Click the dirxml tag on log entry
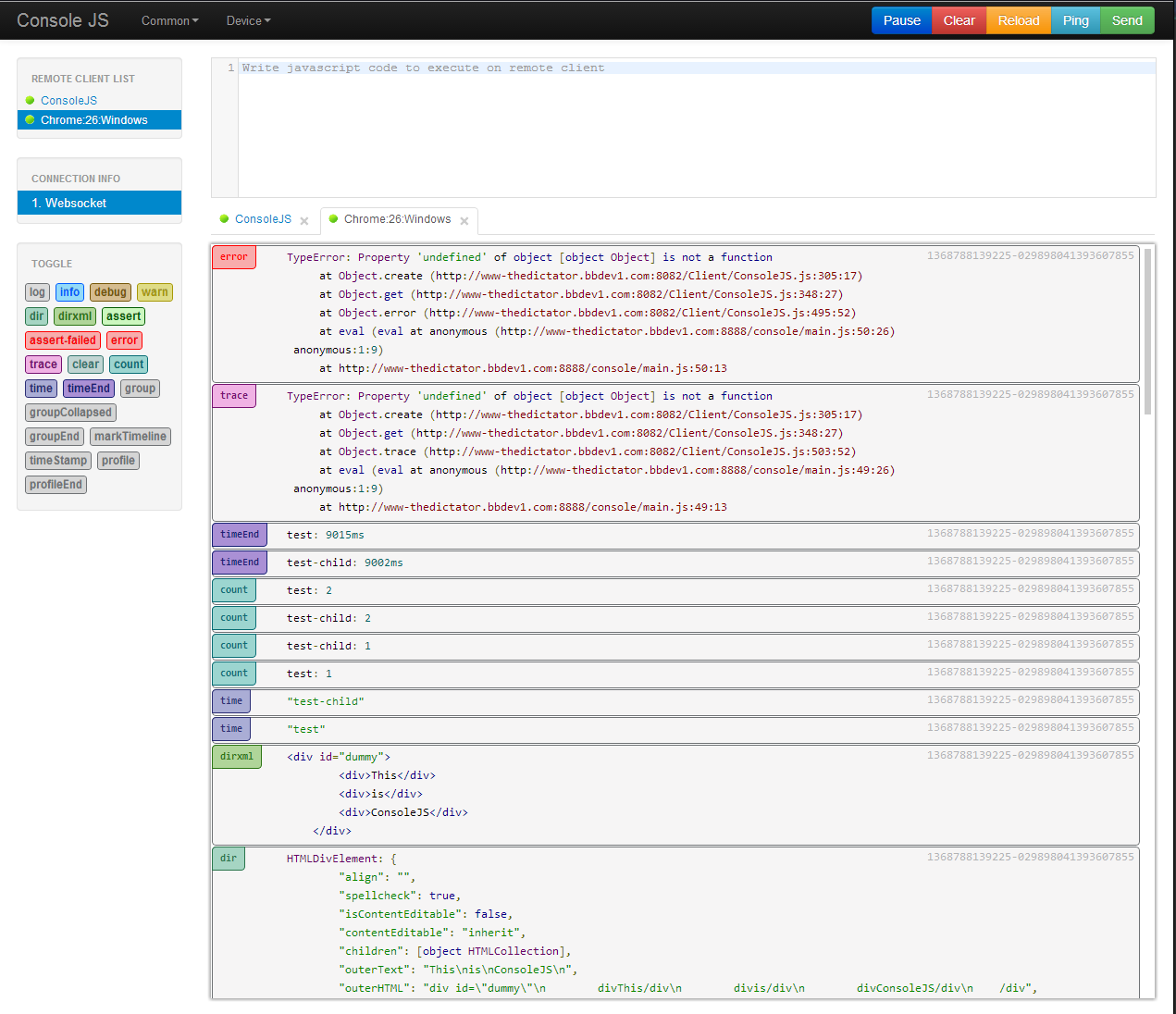Viewport: 1176px width, 1014px height. coord(237,757)
